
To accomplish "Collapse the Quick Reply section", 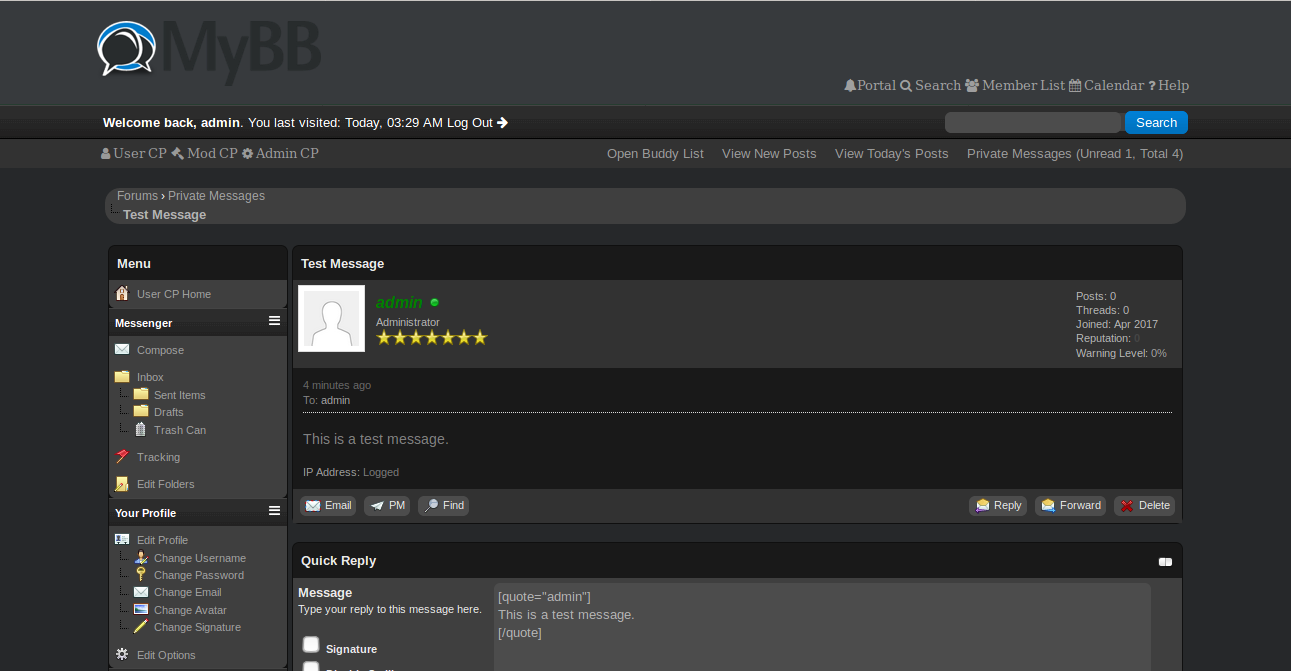I will [1165, 561].
